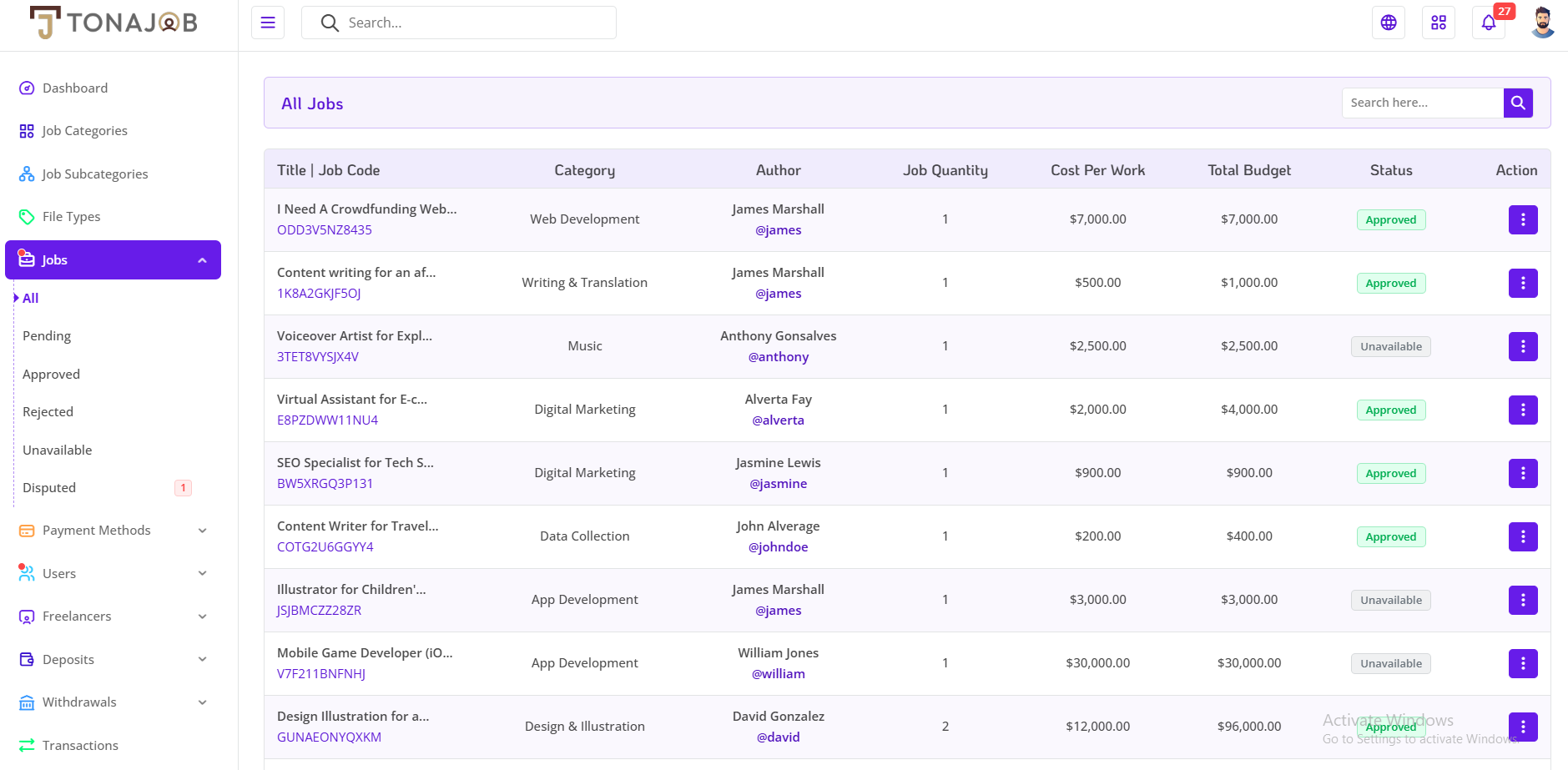The height and width of the screenshot is (770, 1568).
Task: Click the Users icon in sidebar
Action: 27,573
